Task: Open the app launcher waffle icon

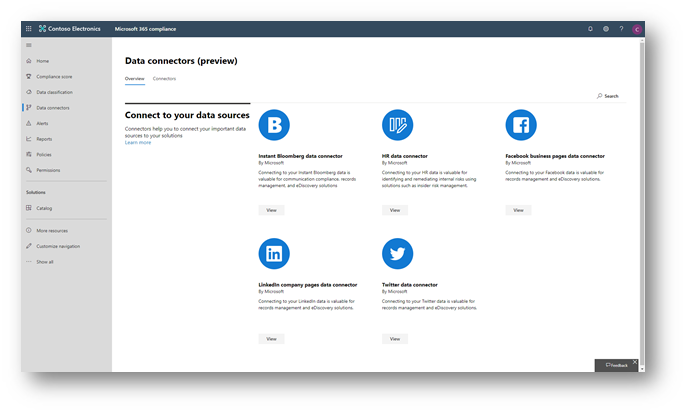Action: [x=28, y=29]
